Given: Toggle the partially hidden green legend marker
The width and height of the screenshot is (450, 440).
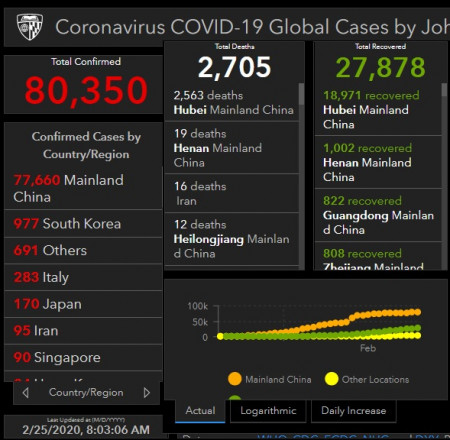Looking at the screenshot, I should click(235, 398).
